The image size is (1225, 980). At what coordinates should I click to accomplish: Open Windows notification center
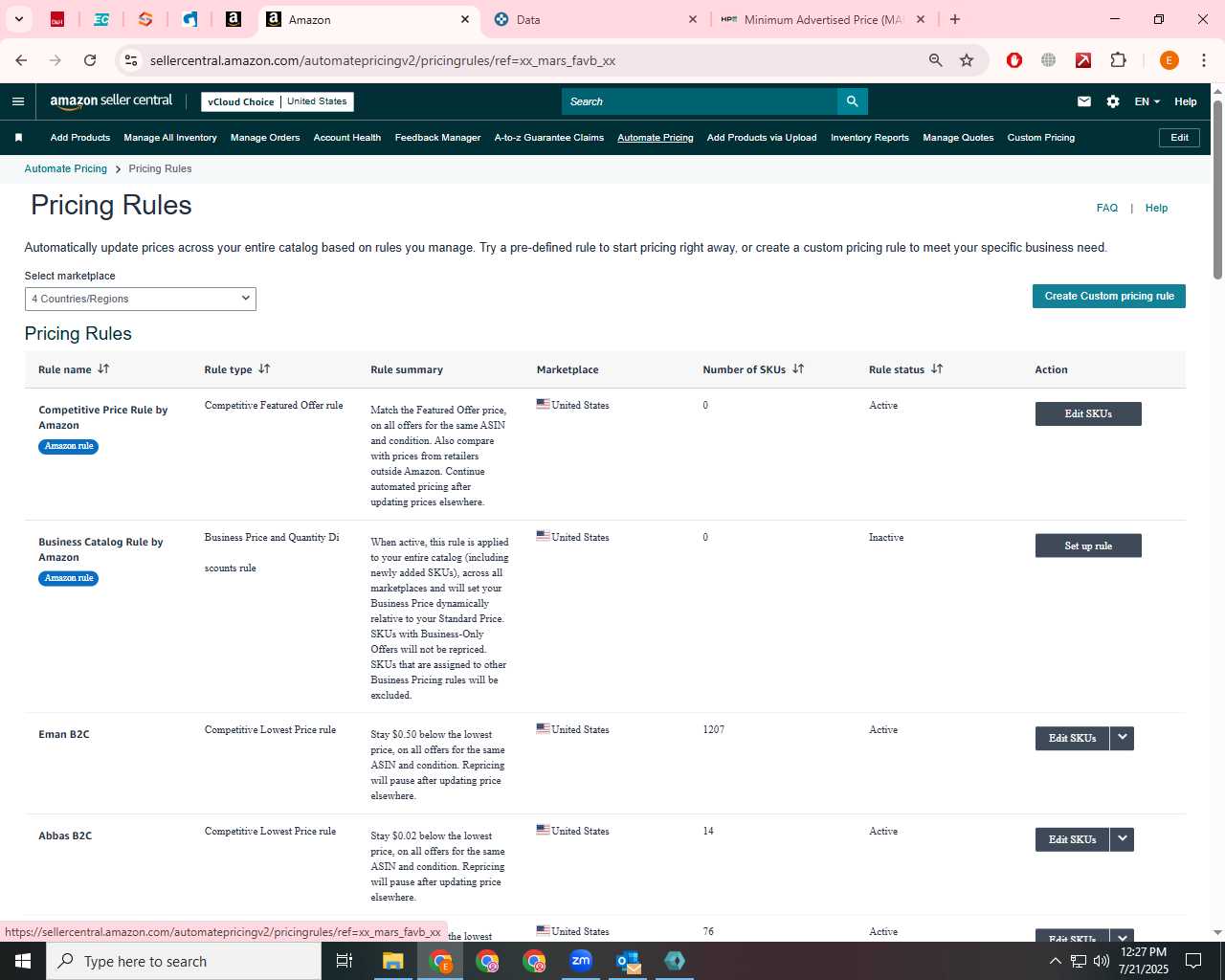[1193, 961]
